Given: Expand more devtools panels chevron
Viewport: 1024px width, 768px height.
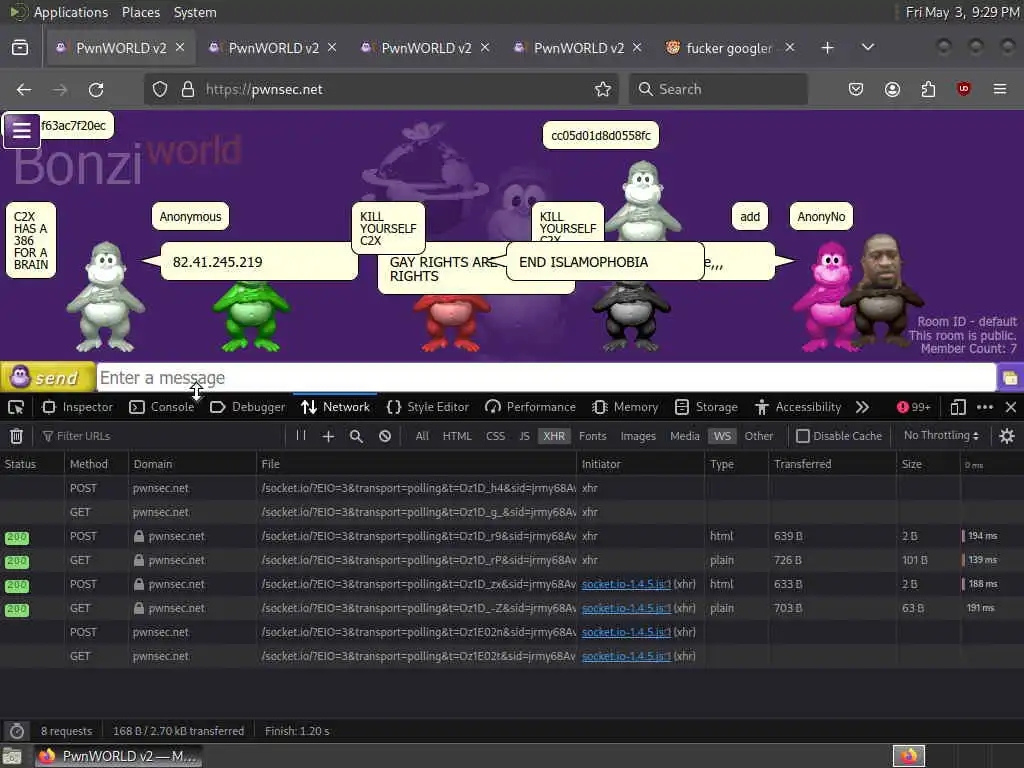Looking at the screenshot, I should [x=862, y=408].
